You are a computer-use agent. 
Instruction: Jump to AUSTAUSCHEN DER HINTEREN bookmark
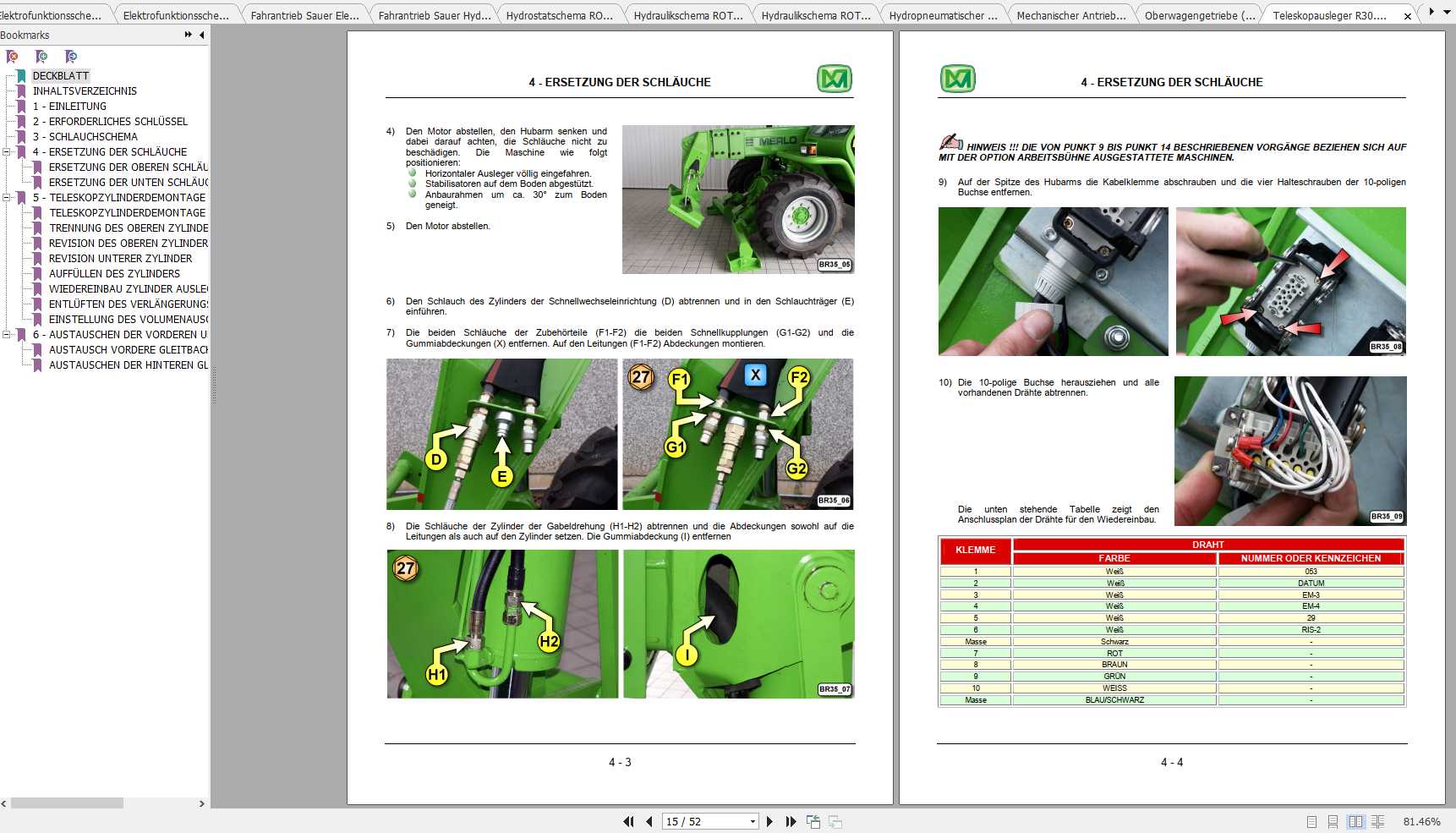[x=129, y=365]
